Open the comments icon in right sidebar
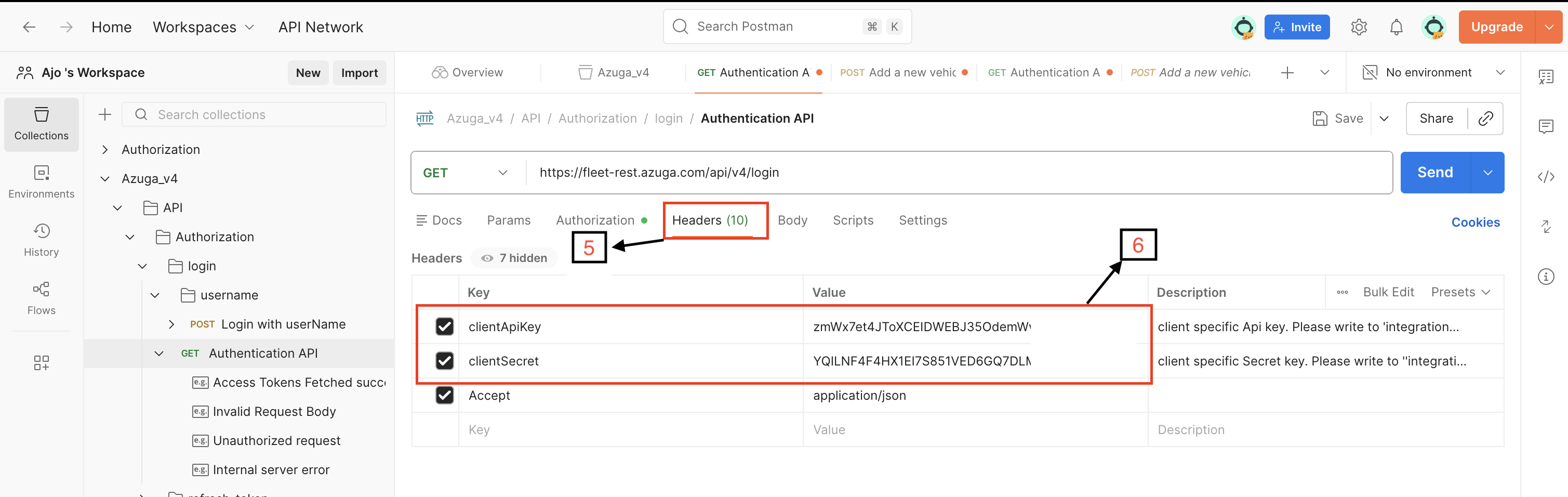The height and width of the screenshot is (497, 1568). pos(1546,126)
